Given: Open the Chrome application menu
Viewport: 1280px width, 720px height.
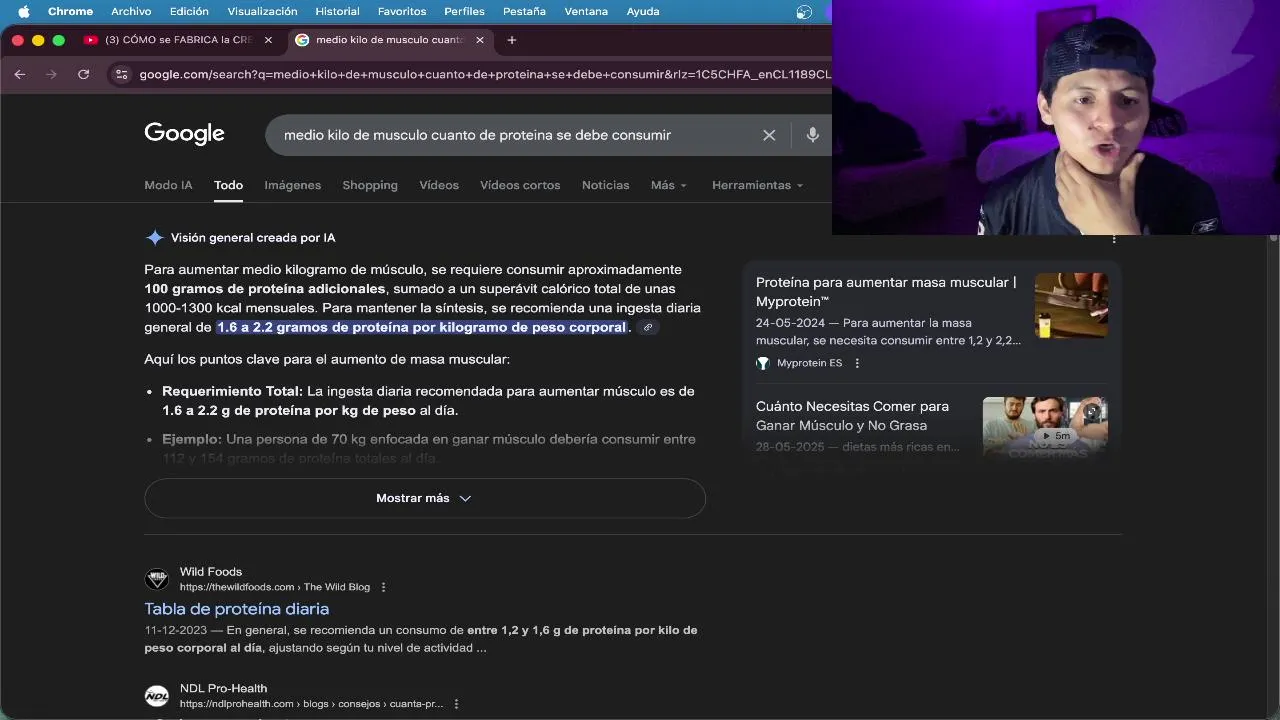Looking at the screenshot, I should [70, 11].
